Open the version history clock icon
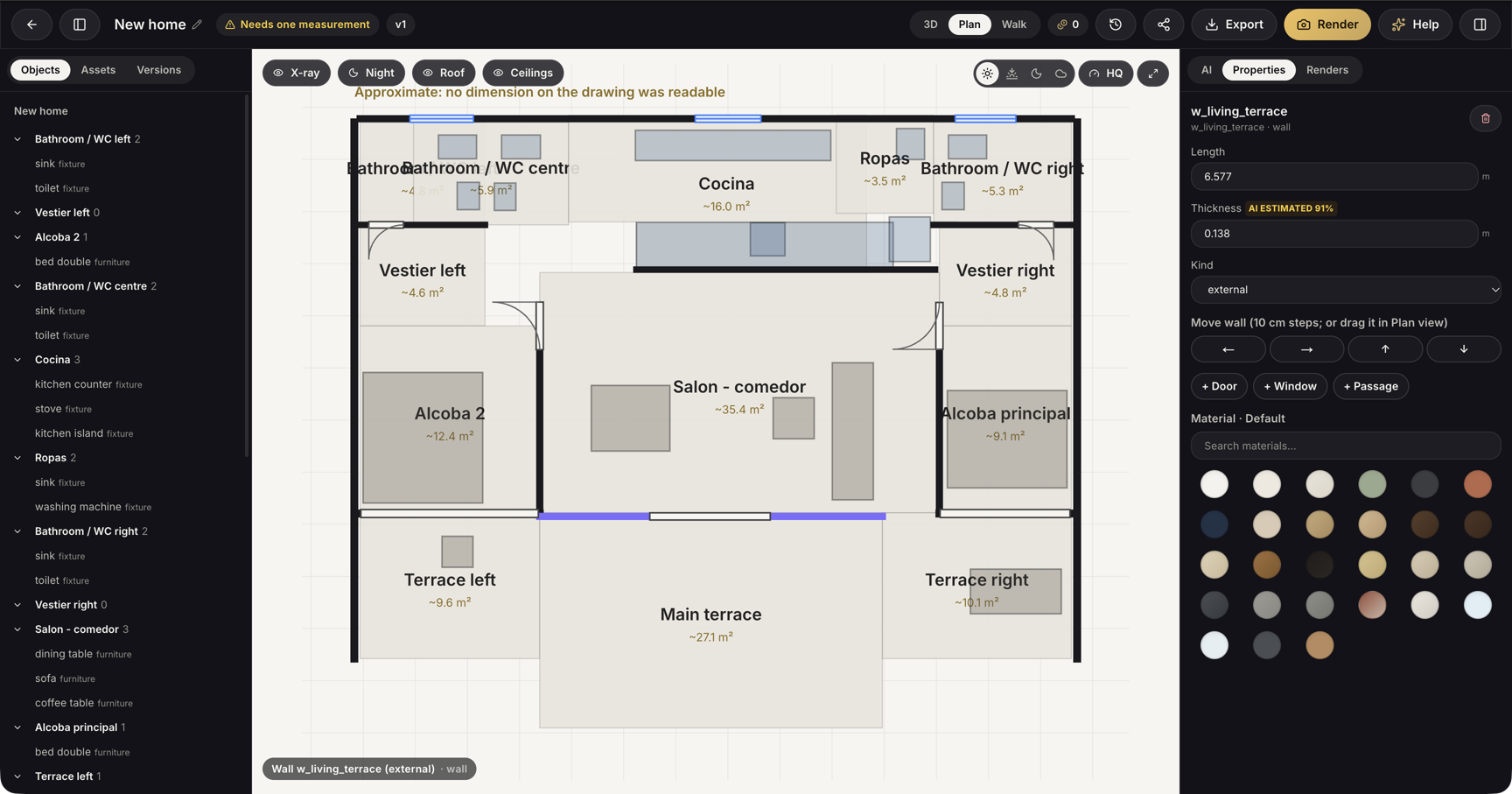The height and width of the screenshot is (794, 1512). [x=1116, y=25]
